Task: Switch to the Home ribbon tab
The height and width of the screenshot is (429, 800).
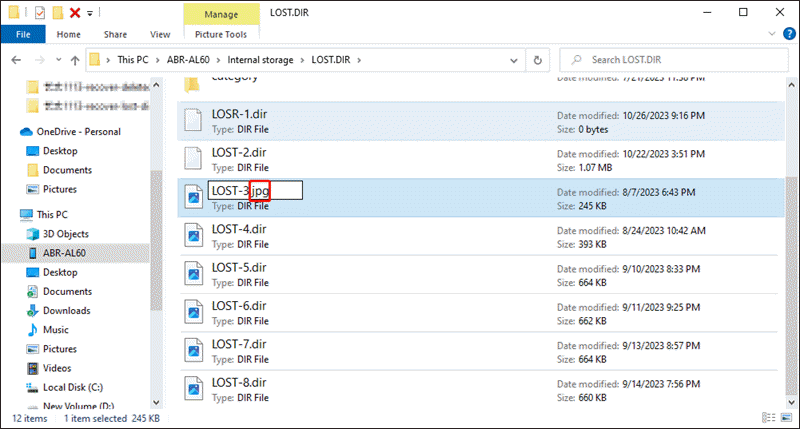Action: (x=68, y=34)
